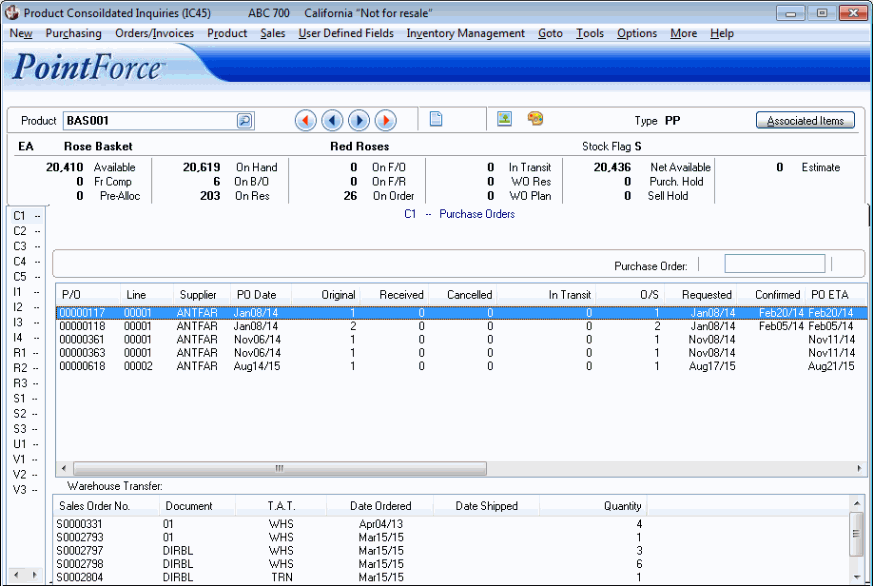Click purchase orders grid scroll left arrow
This screenshot has height=586, width=873.
[x=63, y=469]
